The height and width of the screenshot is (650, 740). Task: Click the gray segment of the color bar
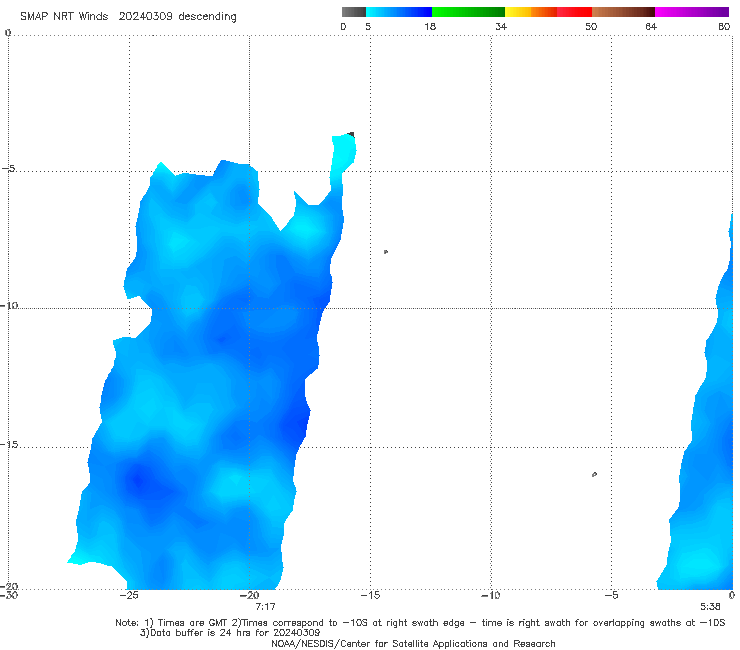point(354,12)
